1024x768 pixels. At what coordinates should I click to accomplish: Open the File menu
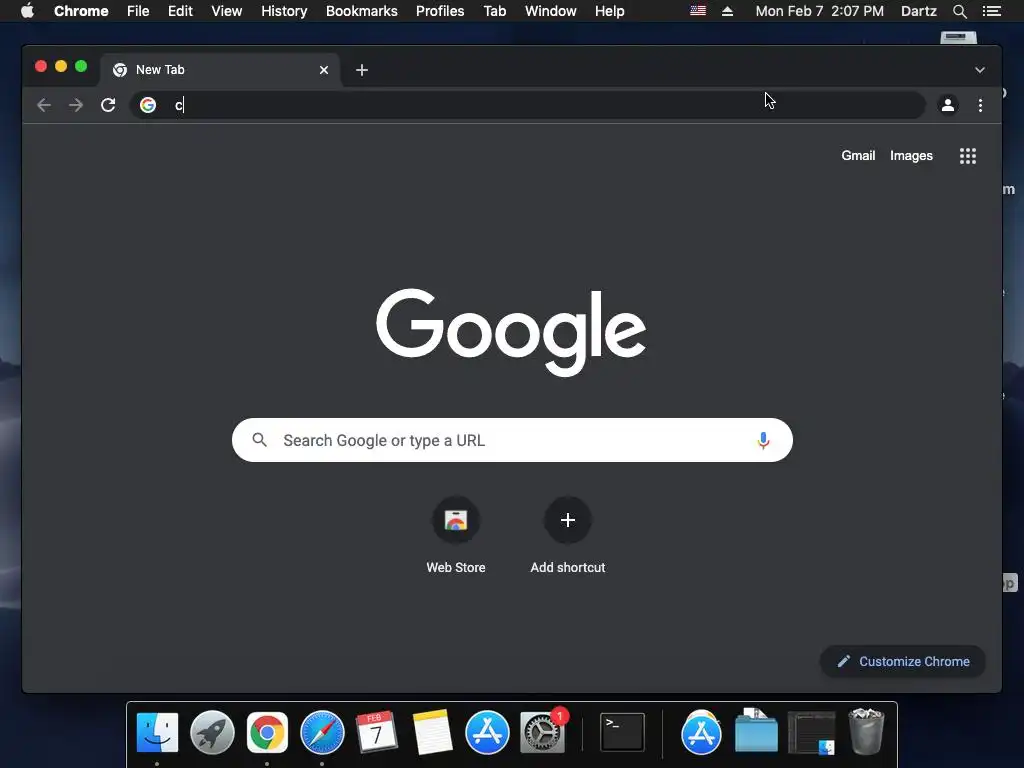138,11
